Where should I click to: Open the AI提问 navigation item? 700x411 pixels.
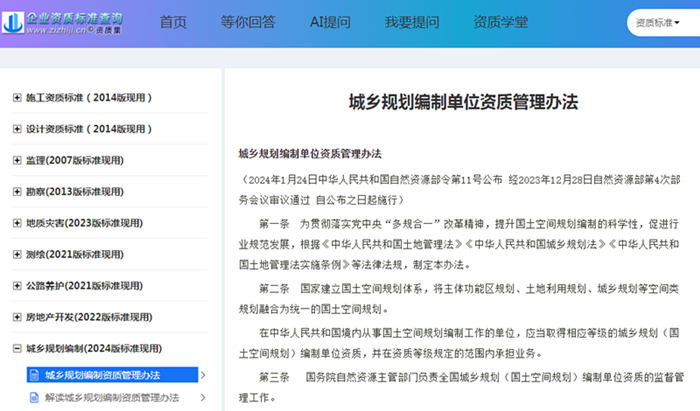tap(331, 22)
